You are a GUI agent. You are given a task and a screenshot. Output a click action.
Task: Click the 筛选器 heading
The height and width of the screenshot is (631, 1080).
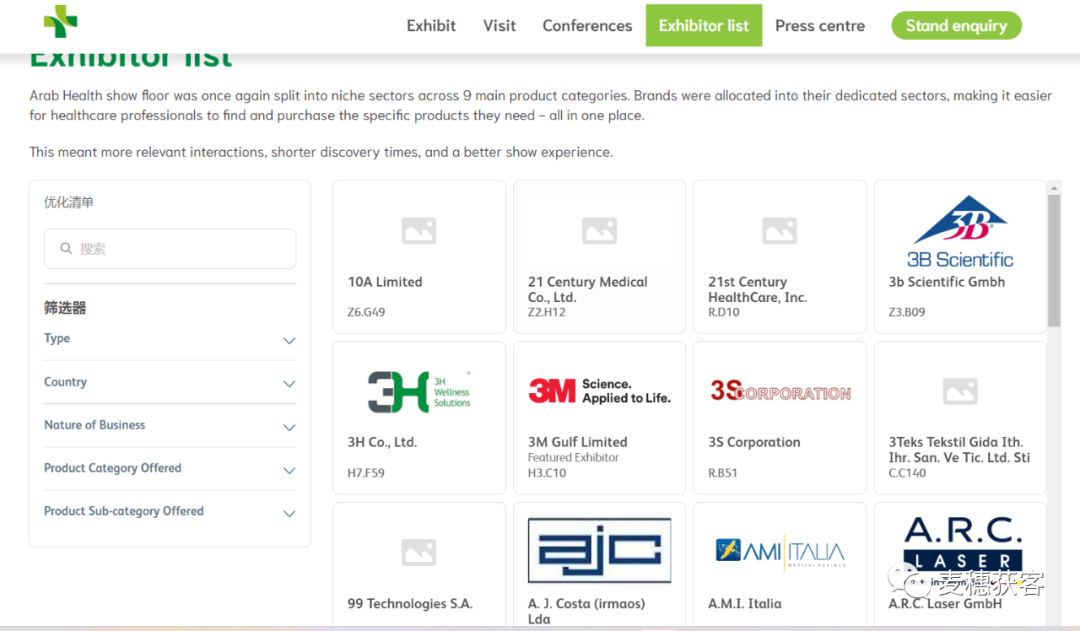(x=65, y=308)
